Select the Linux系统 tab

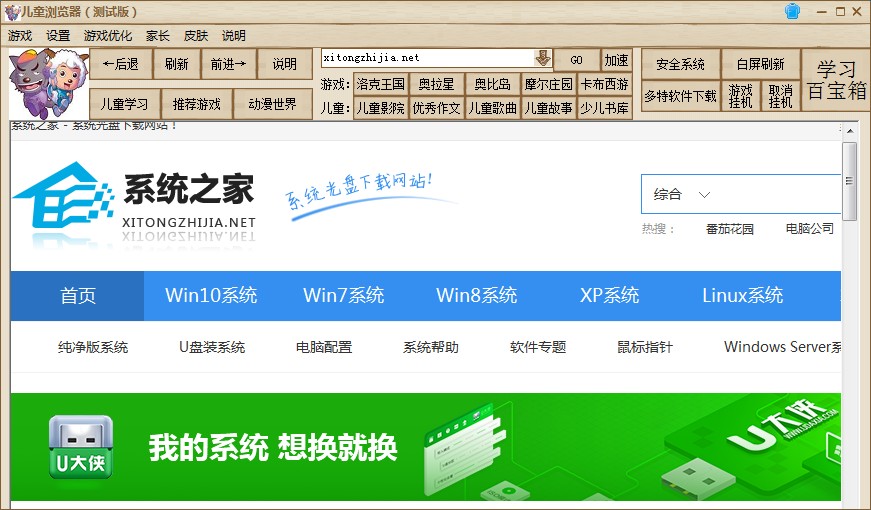coord(743,296)
